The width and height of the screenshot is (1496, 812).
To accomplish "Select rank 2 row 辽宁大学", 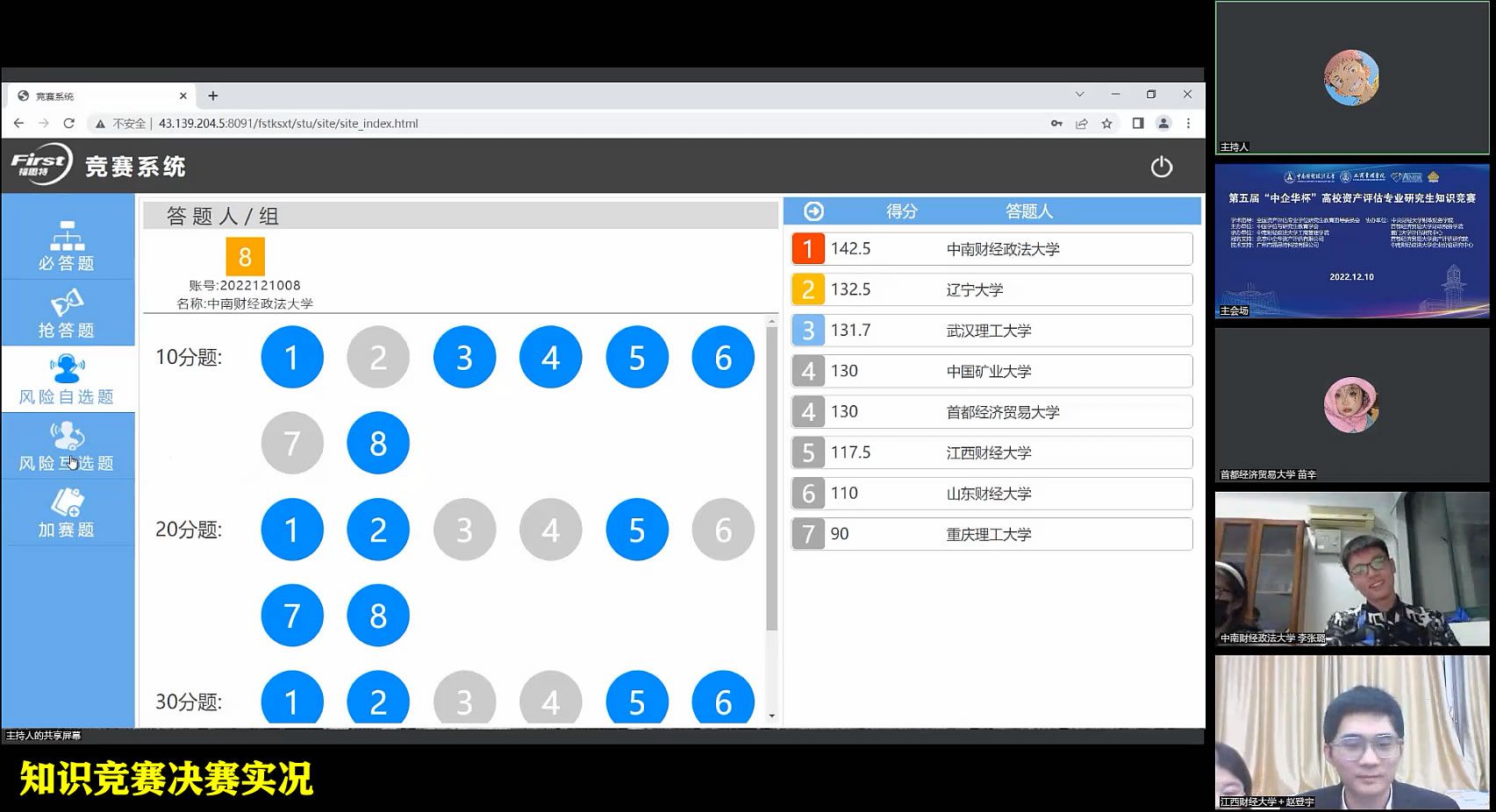I will coord(991,289).
